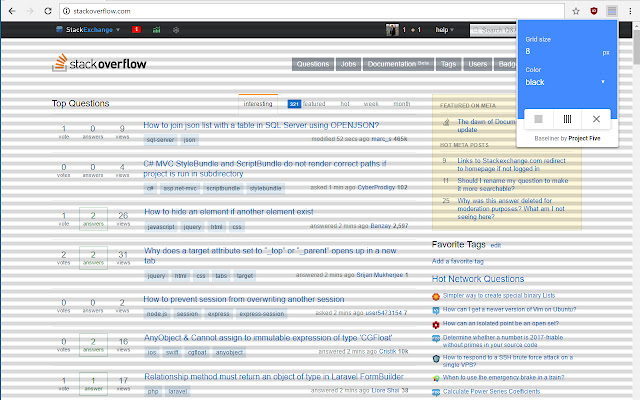Open 'How to prevent session from overwriting' question
The height and width of the screenshot is (400, 640).
(x=244, y=299)
